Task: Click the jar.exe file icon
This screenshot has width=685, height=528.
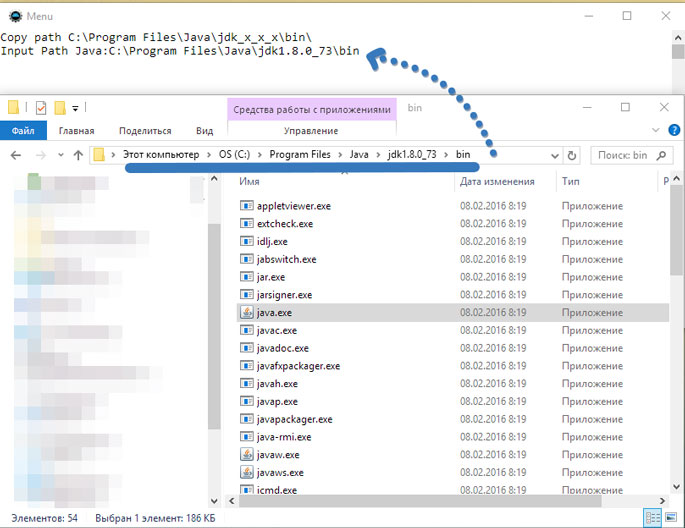Action: [246, 277]
